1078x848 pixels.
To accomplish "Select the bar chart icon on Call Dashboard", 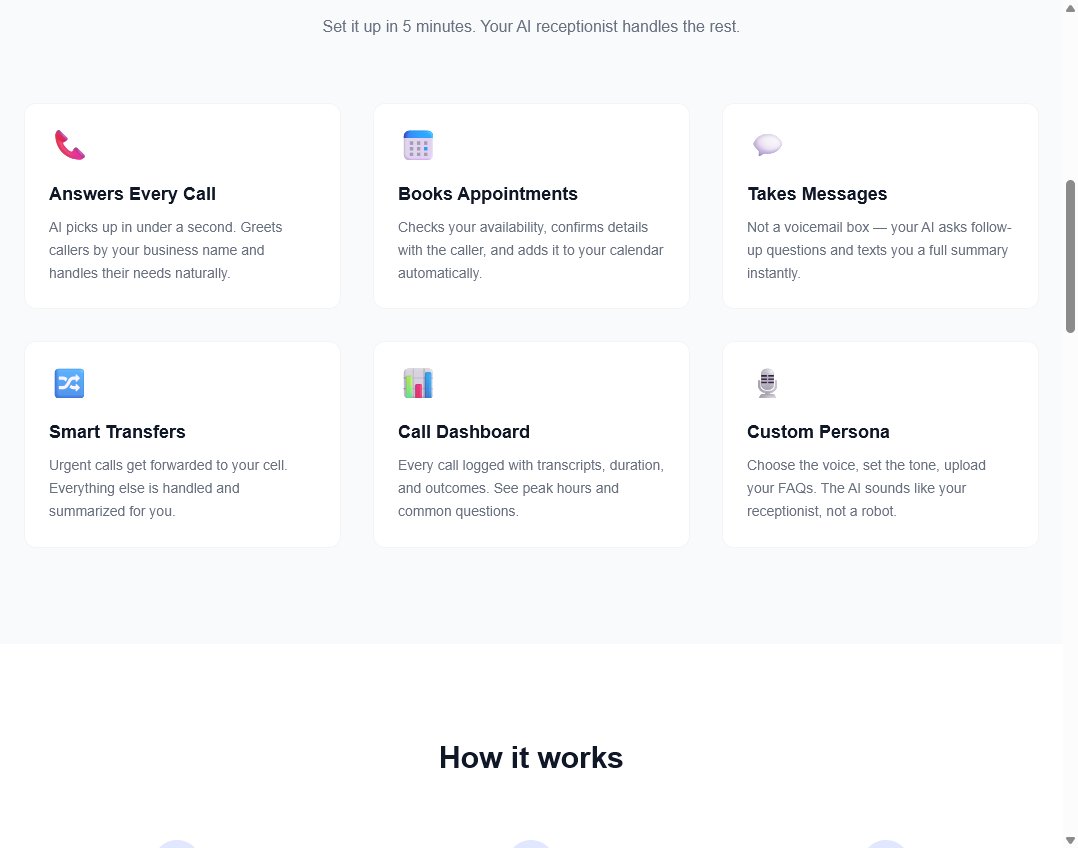I will tap(417, 382).
